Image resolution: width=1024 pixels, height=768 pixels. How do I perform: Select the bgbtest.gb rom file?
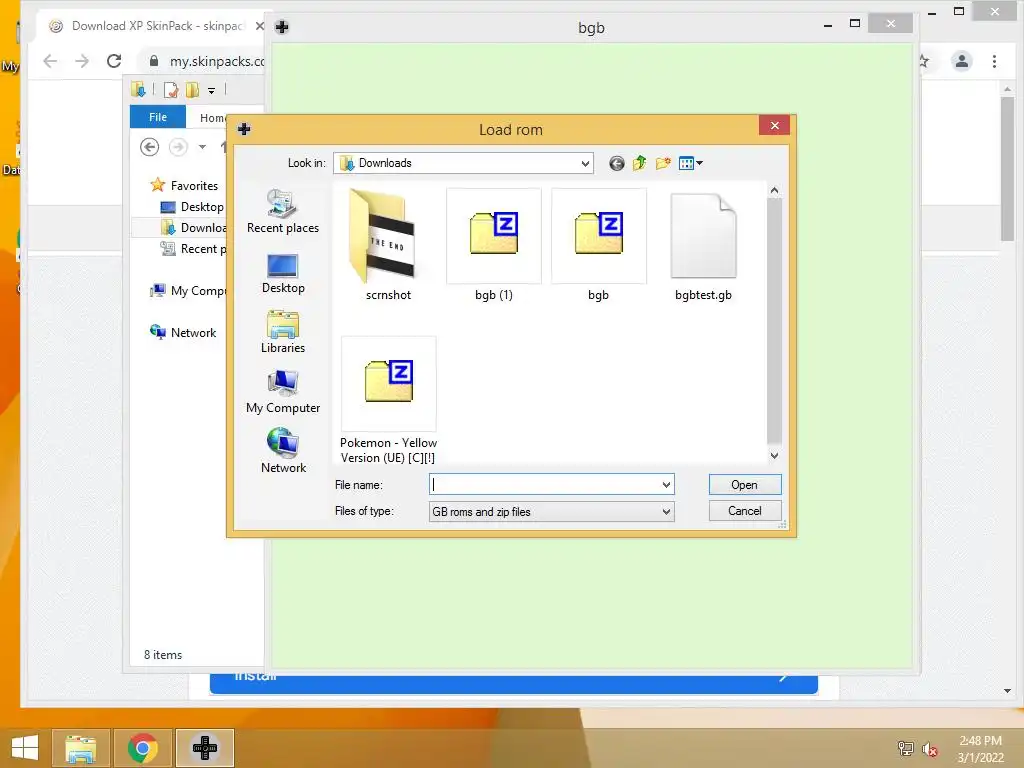coord(703,245)
